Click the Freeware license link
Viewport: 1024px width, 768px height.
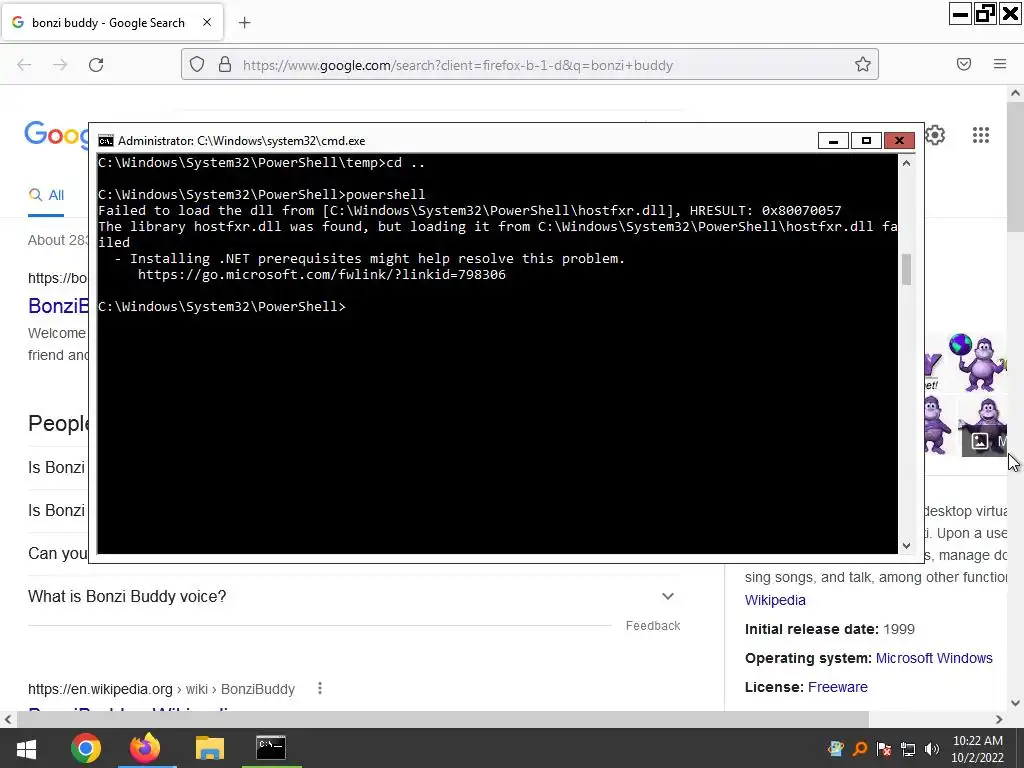pyautogui.click(x=838, y=687)
